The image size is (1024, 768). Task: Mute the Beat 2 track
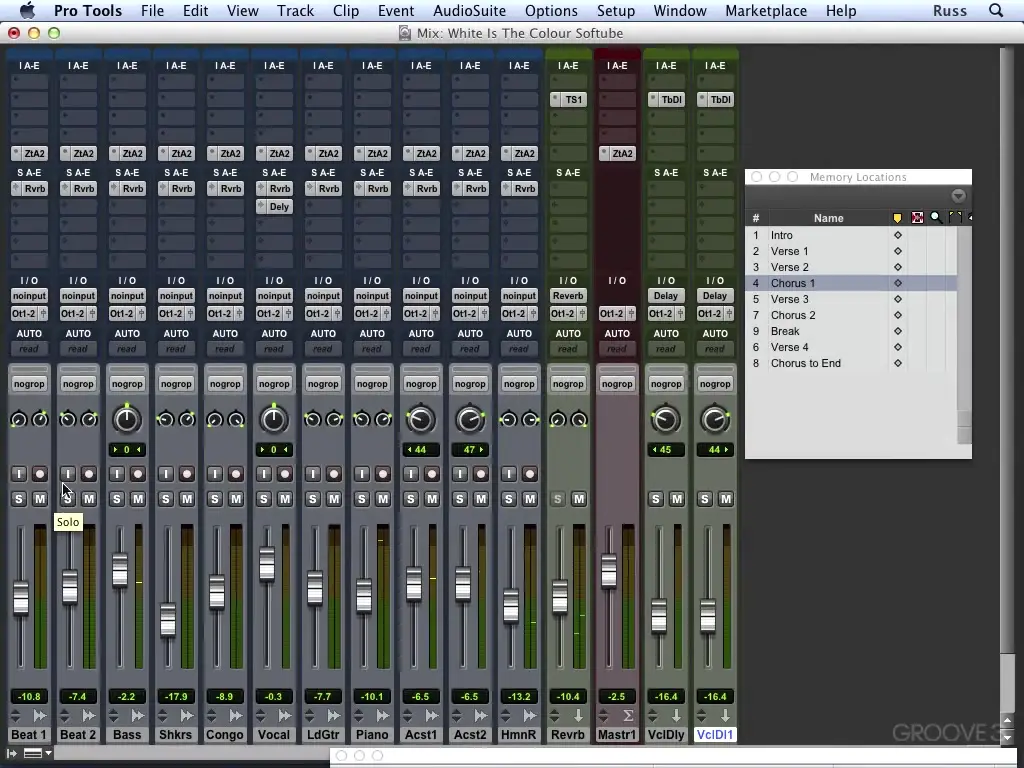[89, 499]
